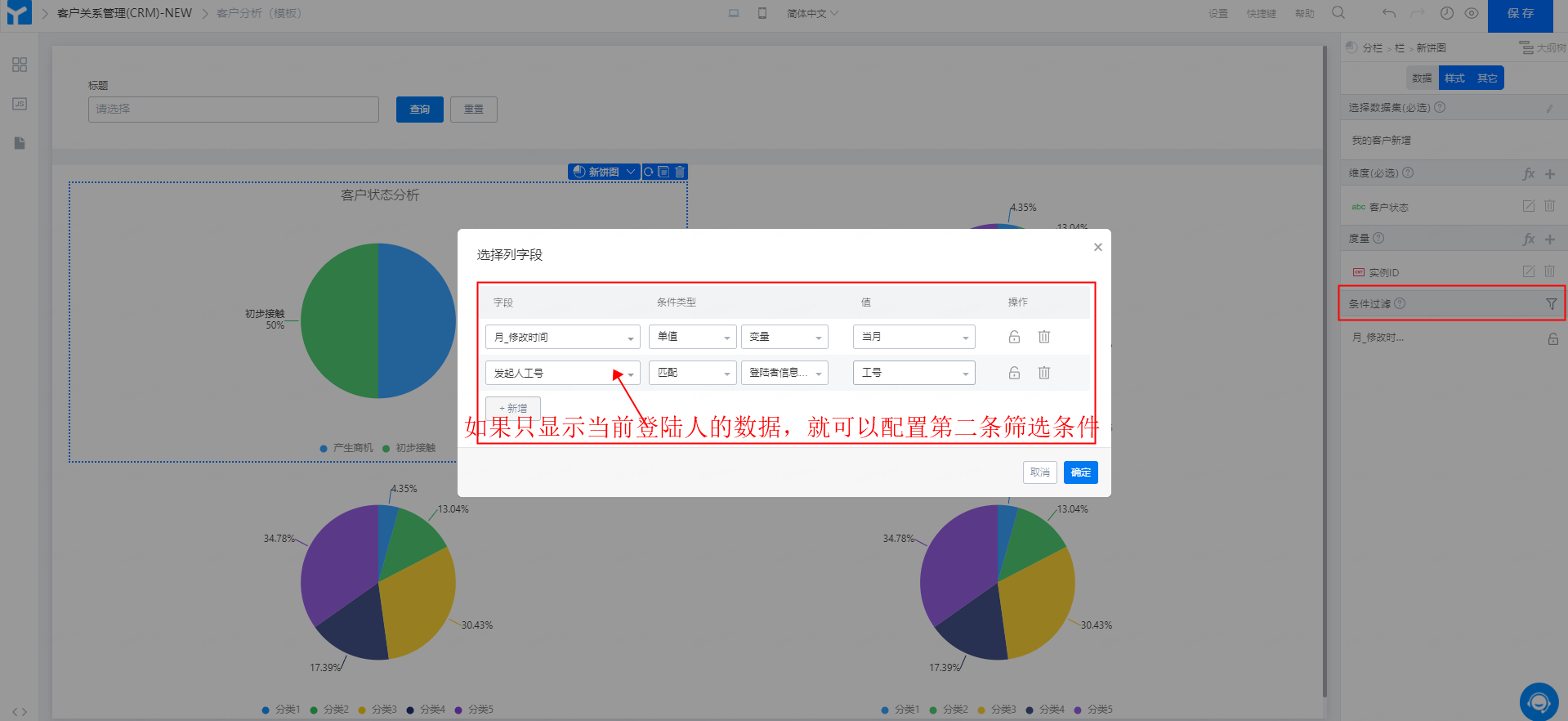Close the 选择列字段 dialog
This screenshot has height=721, width=1568.
pyautogui.click(x=1098, y=247)
